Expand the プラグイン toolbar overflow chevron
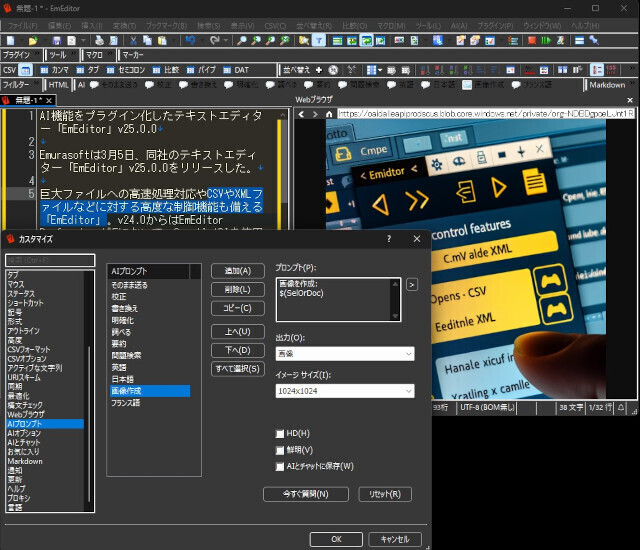The width and height of the screenshot is (640, 550). pos(37,53)
